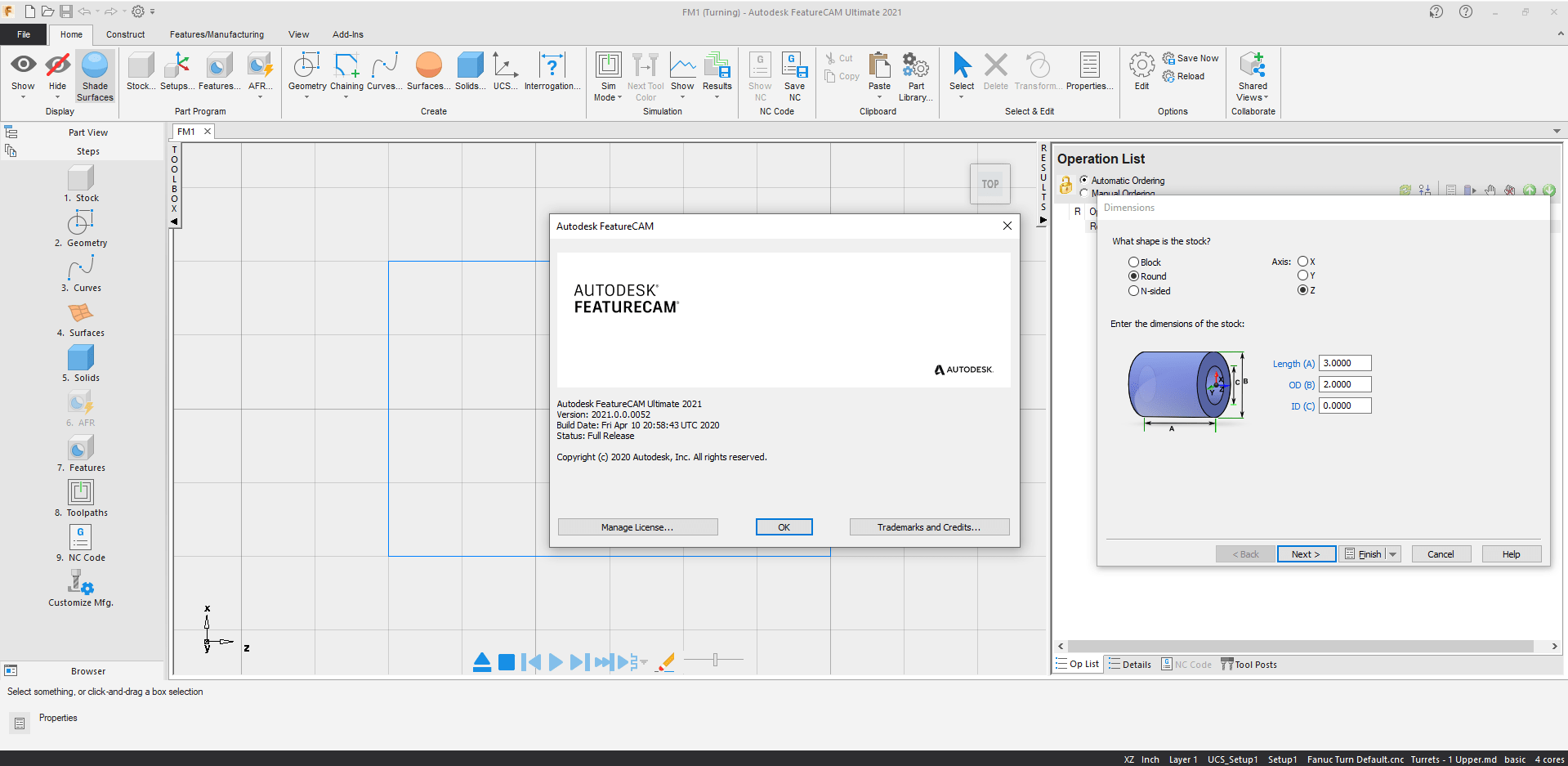Screen dimensions: 1568x766
Task: Switch to the View ribbon tab
Action: pyautogui.click(x=298, y=34)
